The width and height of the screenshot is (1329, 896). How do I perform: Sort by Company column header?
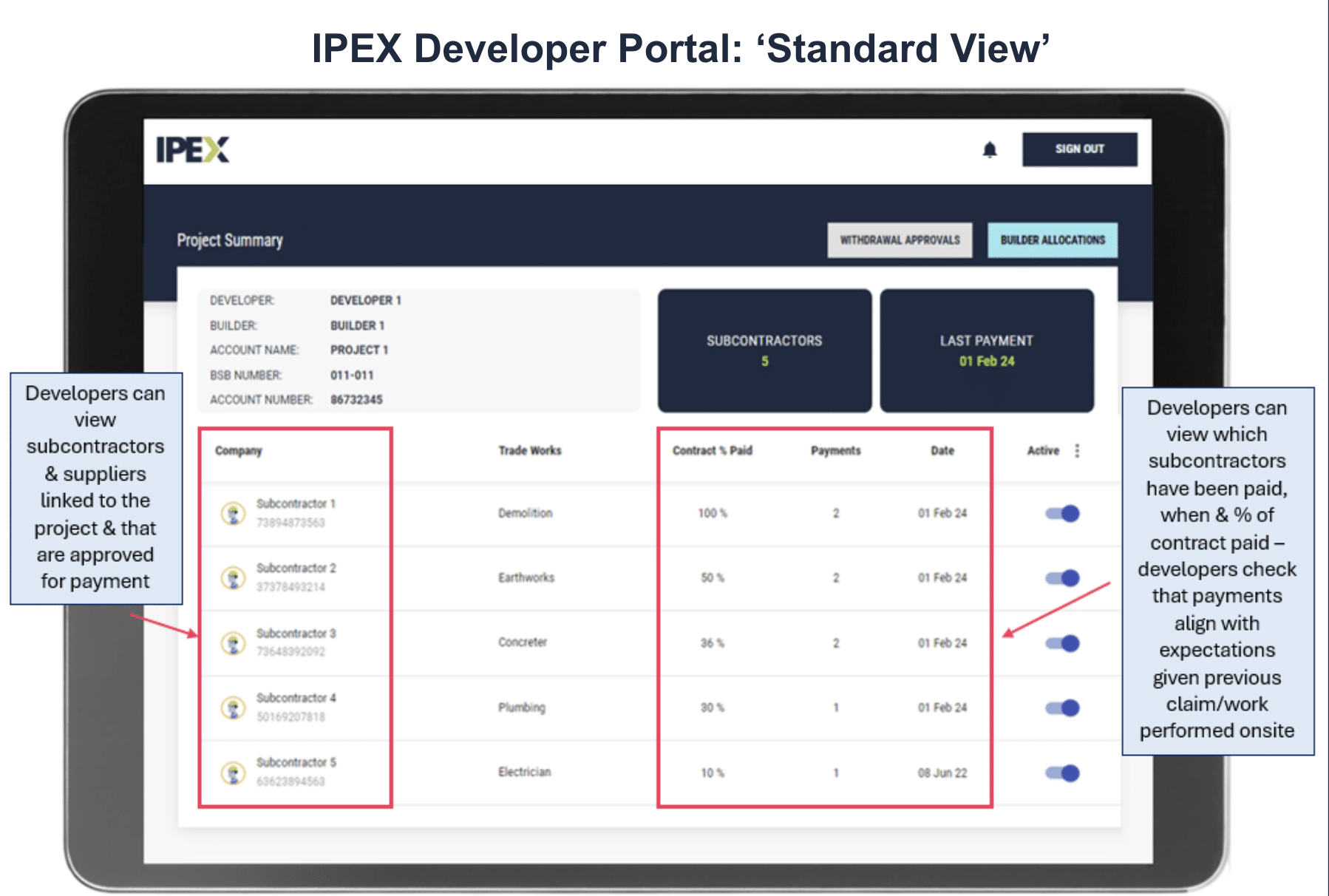(238, 451)
